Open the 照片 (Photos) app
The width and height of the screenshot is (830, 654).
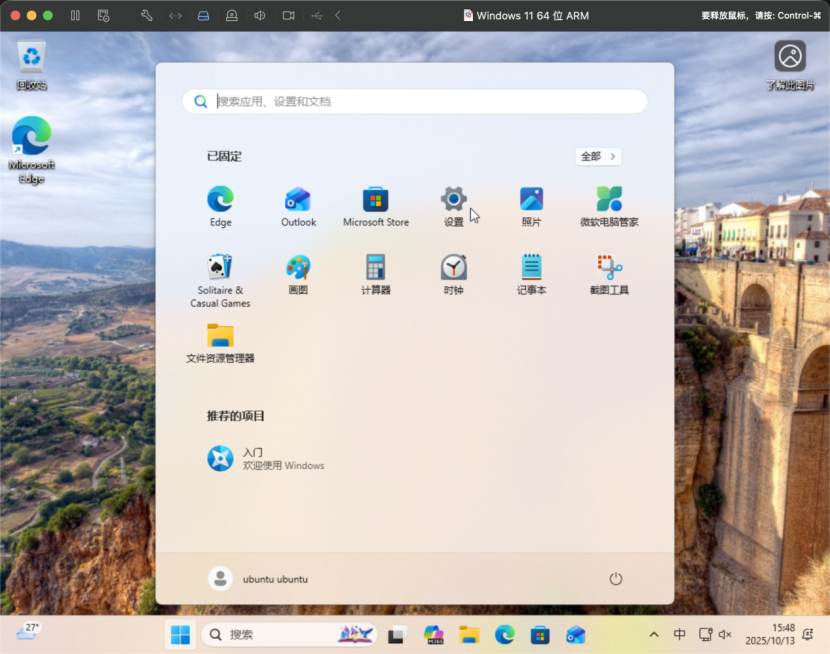531,206
